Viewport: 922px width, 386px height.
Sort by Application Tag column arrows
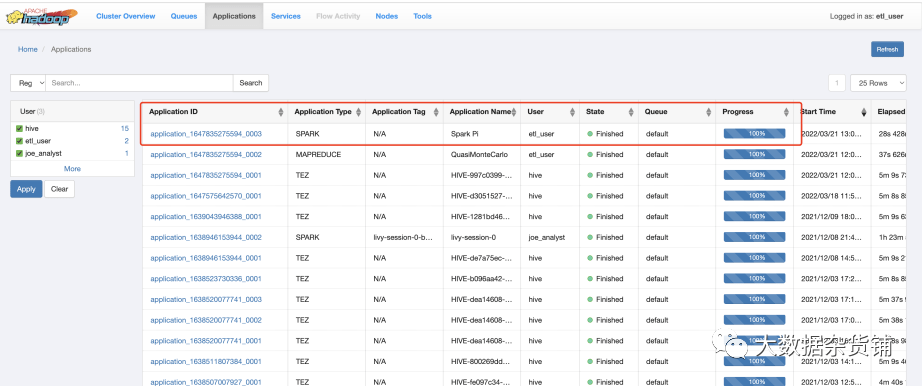pos(436,112)
